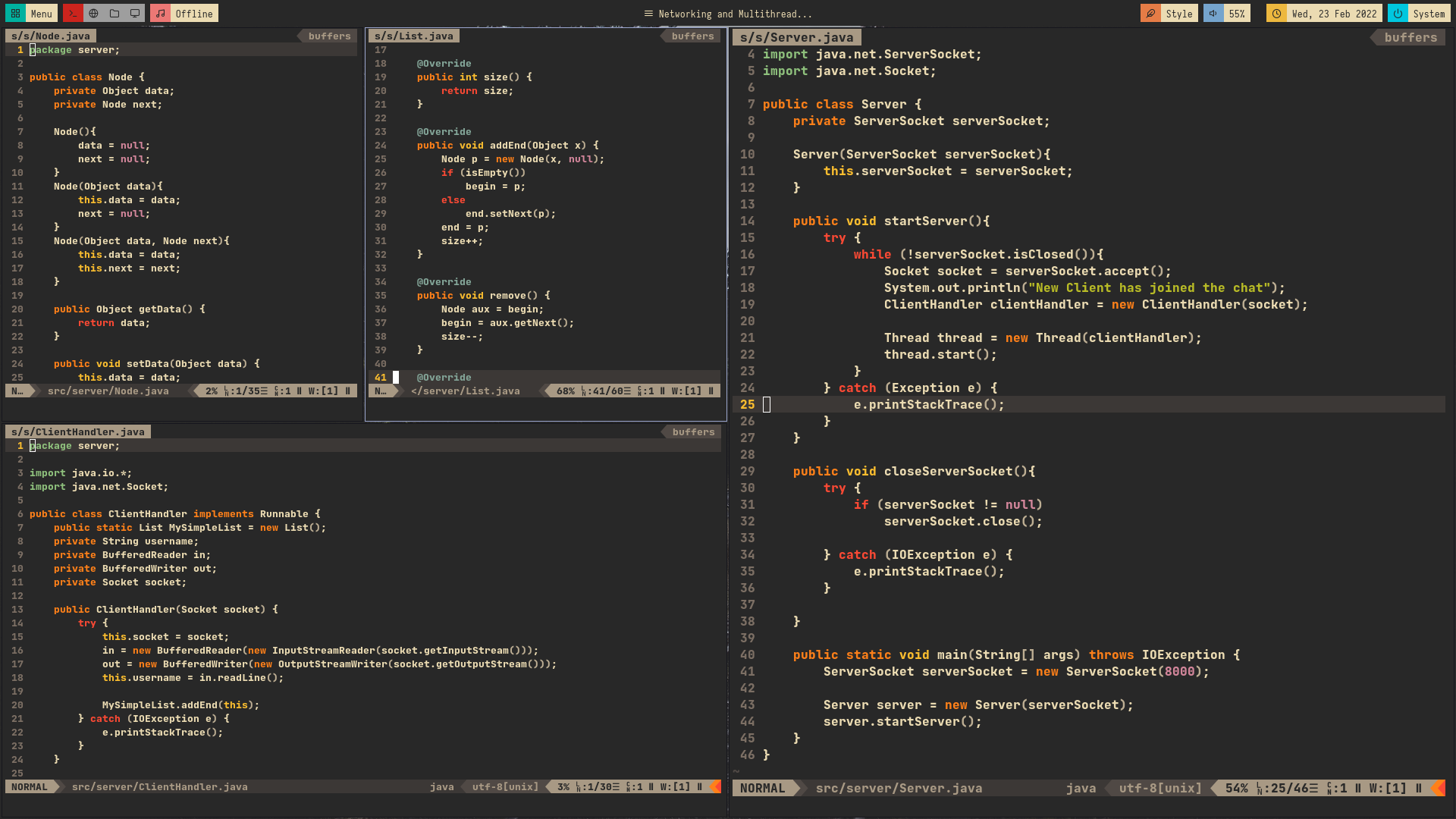The image size is (1456, 819).
Task: Select the s/s/Server.java buffer tab
Action: (x=796, y=37)
